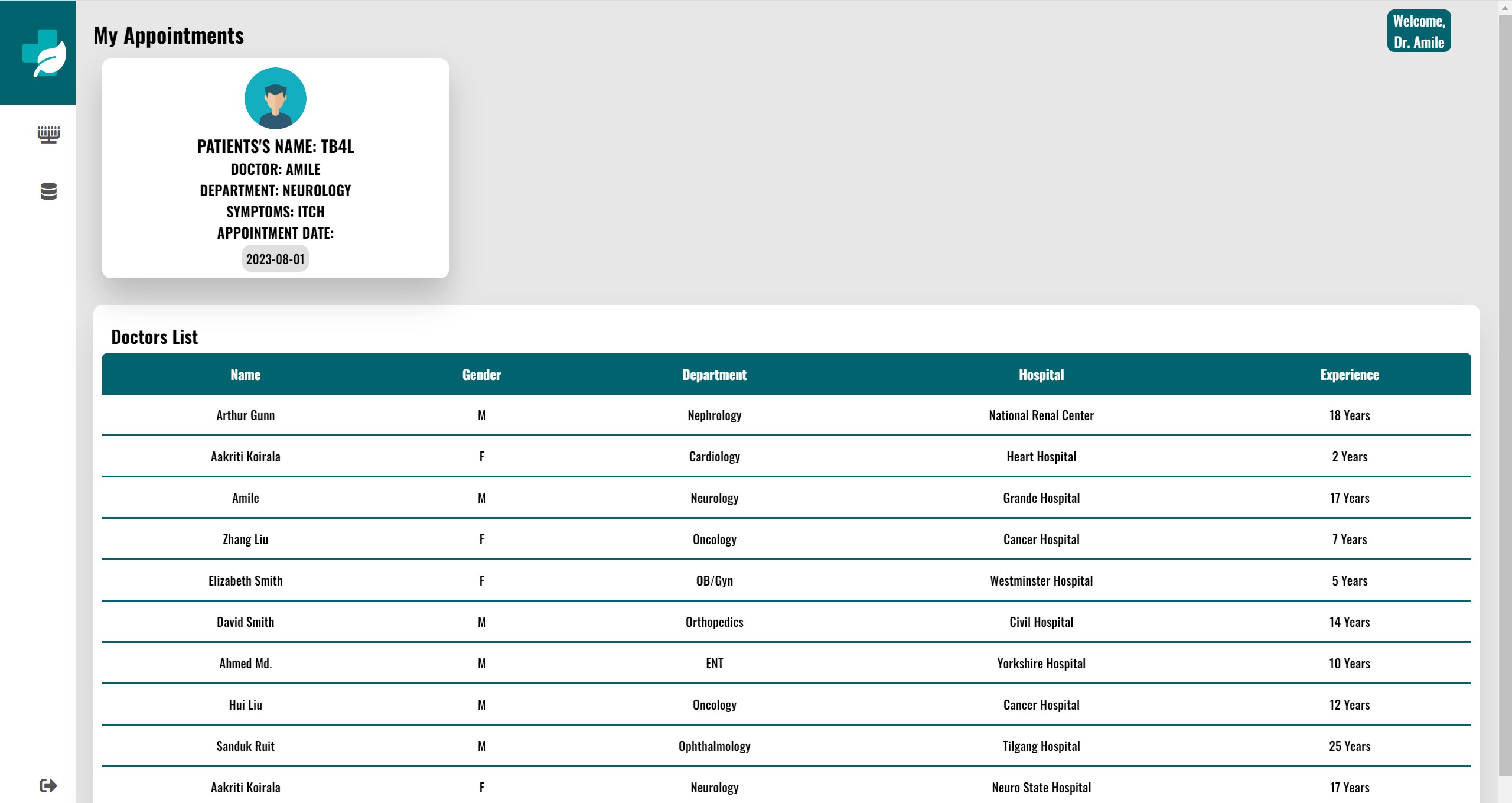Click the appointment card for patient TB4L
The width and height of the screenshot is (1512, 803).
coord(275,168)
